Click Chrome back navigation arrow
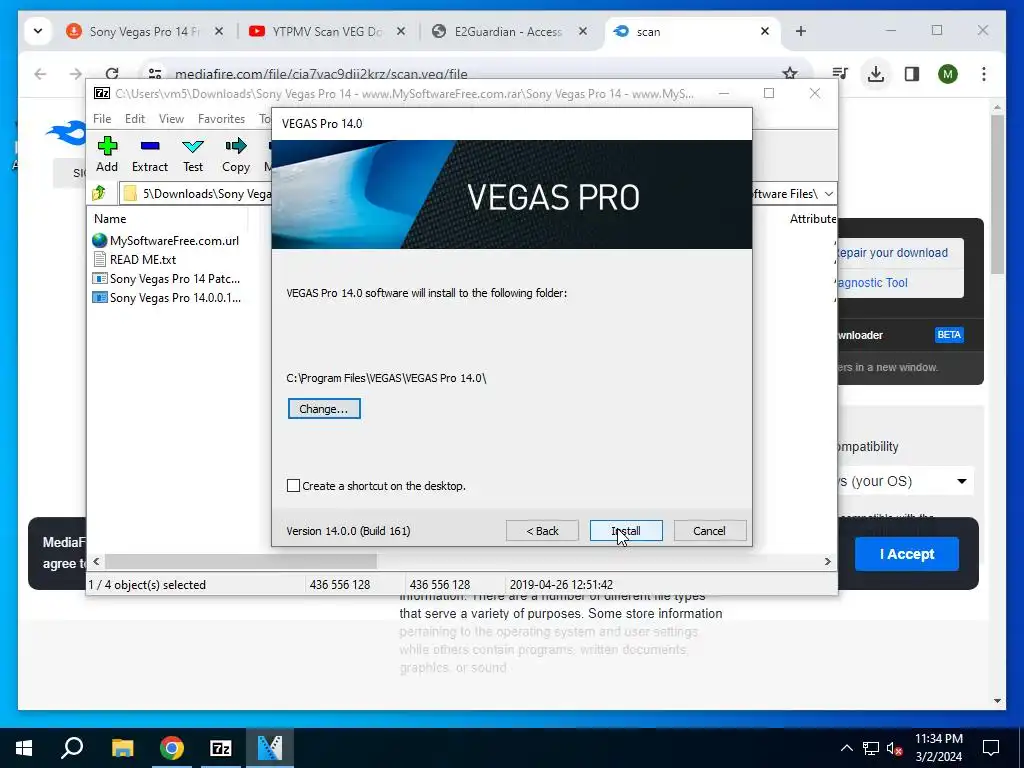1024x768 pixels. click(40, 74)
